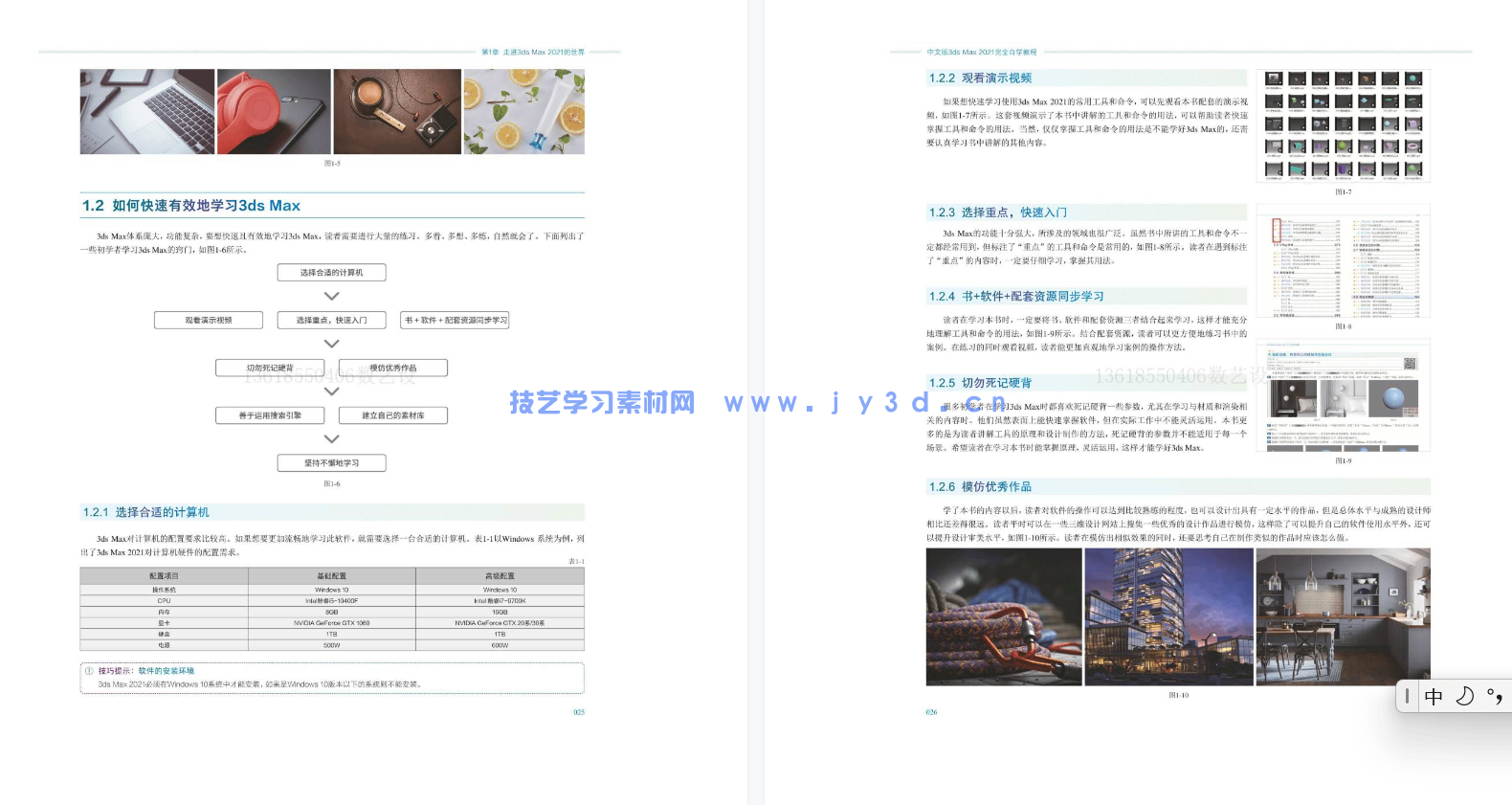Click flowchart box 观看演示视频
1512x805 pixels.
[x=209, y=320]
